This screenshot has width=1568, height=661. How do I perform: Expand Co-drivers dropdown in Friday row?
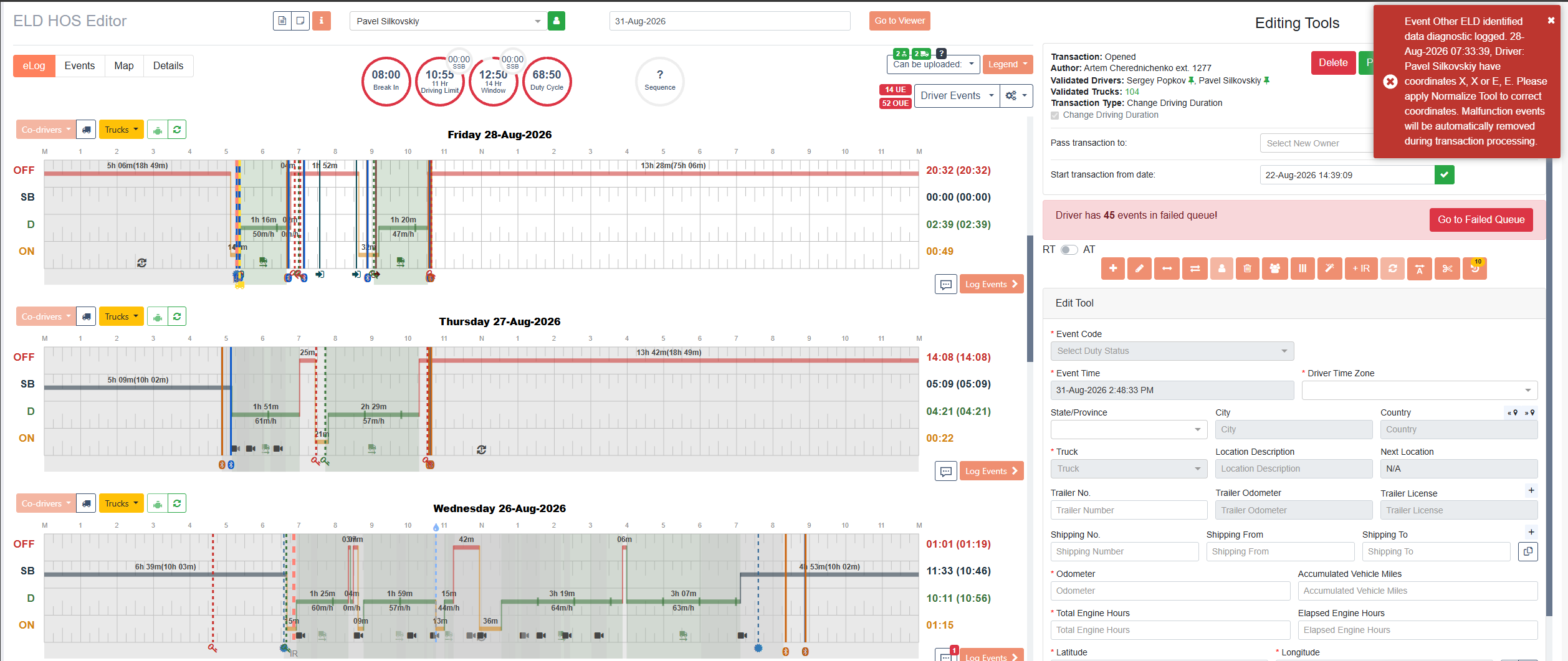(45, 130)
